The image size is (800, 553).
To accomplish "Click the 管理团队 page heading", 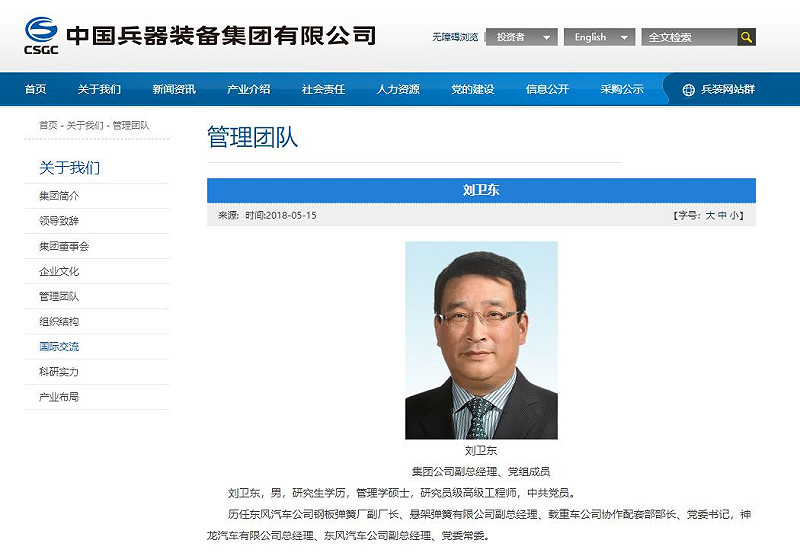I will coord(253,138).
